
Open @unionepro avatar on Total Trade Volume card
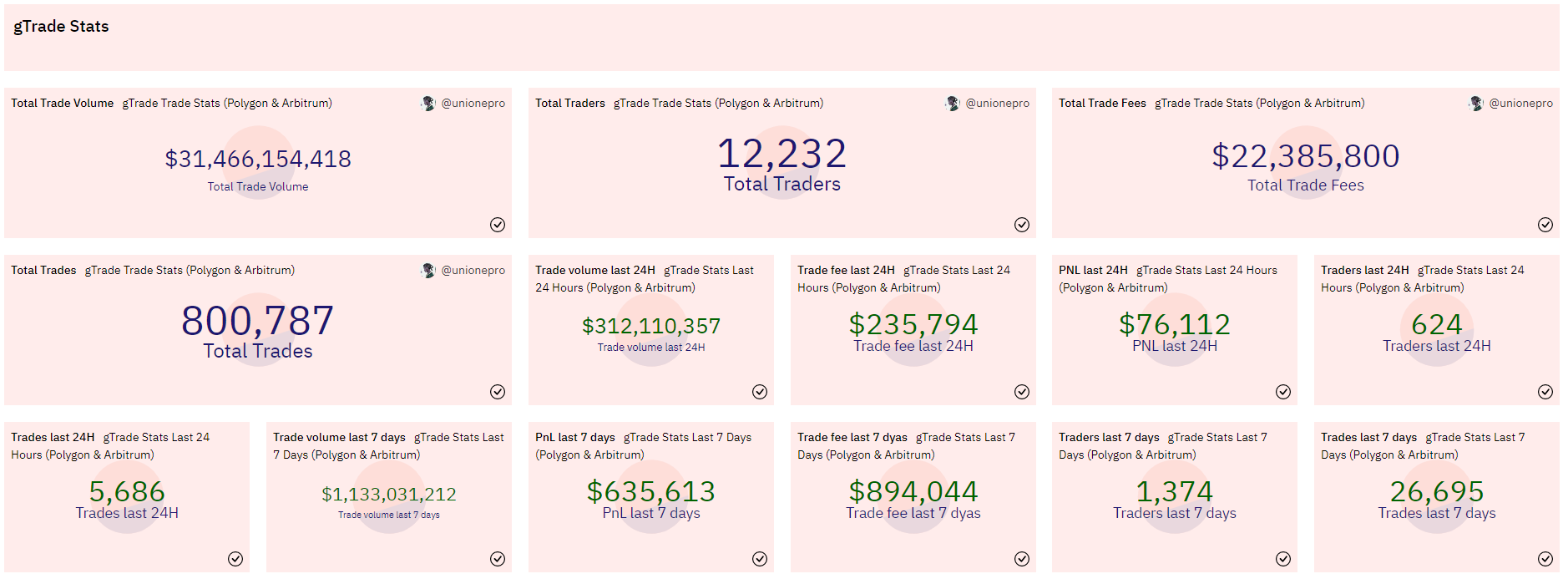pos(428,104)
